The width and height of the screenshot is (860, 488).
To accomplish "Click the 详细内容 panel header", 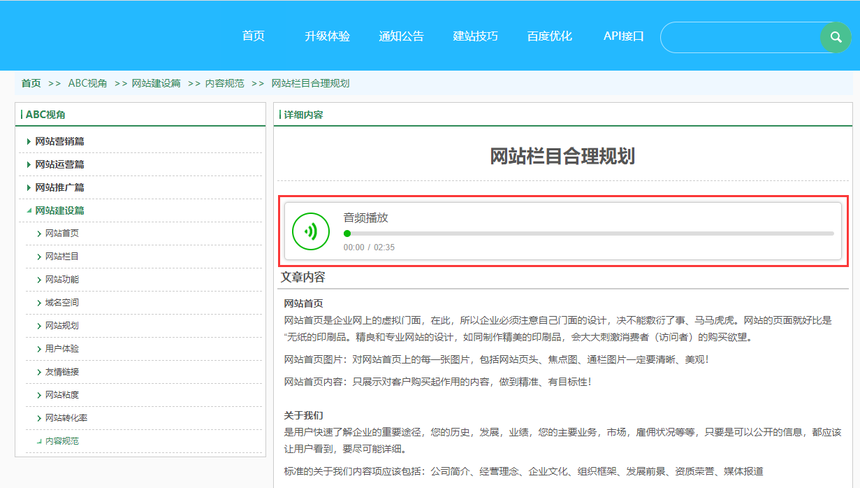I will [303, 115].
